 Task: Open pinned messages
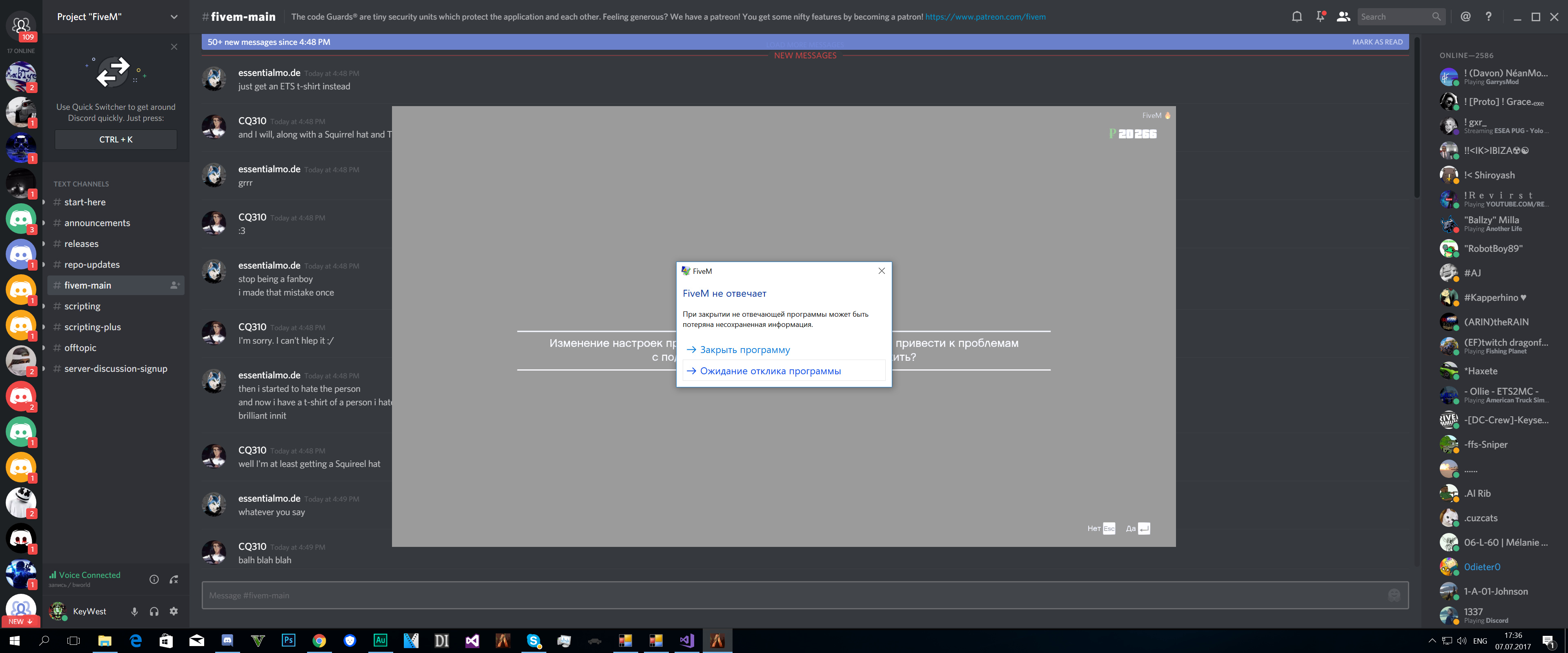click(x=1320, y=16)
